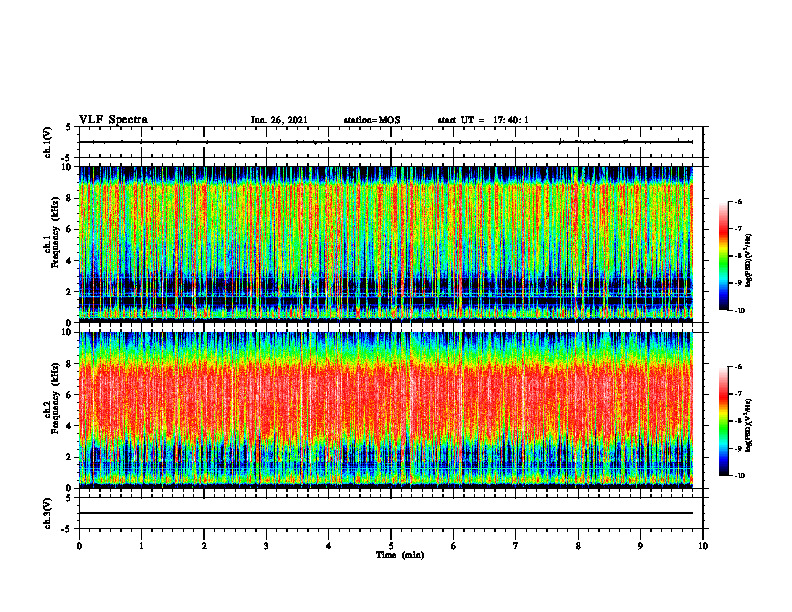
Task: Click the ch.2 spectrogram panel
Action: (x=386, y=410)
